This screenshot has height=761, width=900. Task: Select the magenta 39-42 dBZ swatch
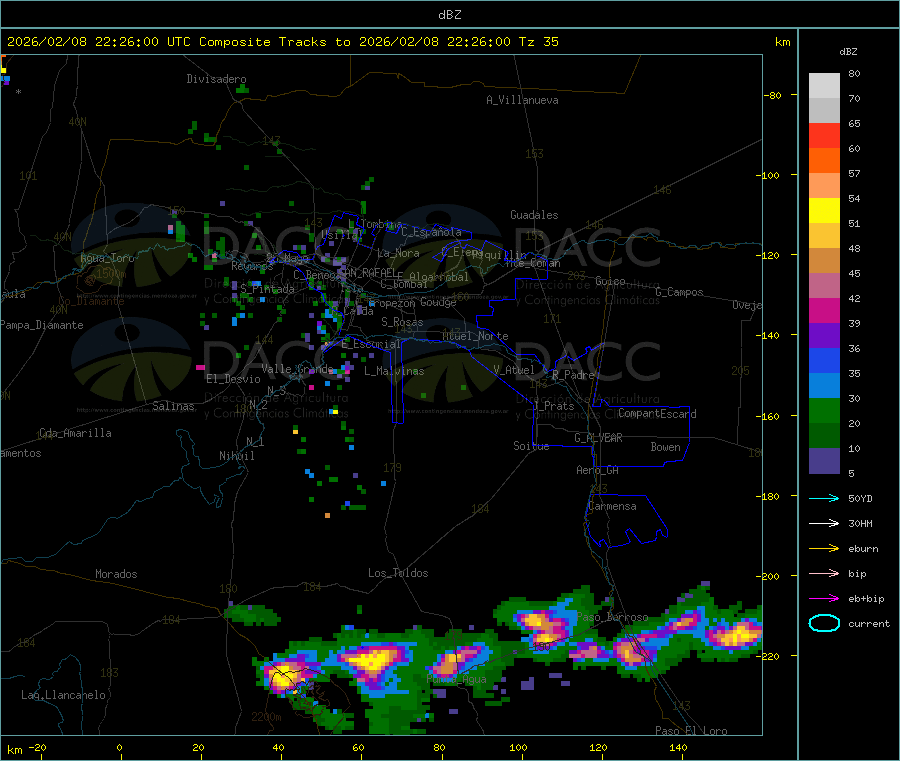[824, 311]
